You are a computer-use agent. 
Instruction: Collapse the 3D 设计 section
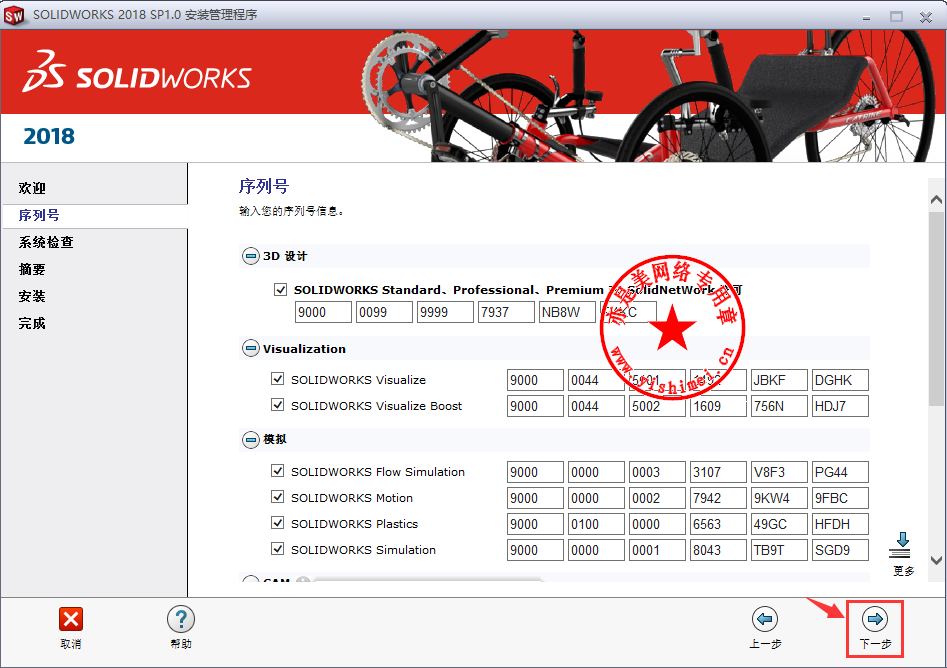pos(251,256)
